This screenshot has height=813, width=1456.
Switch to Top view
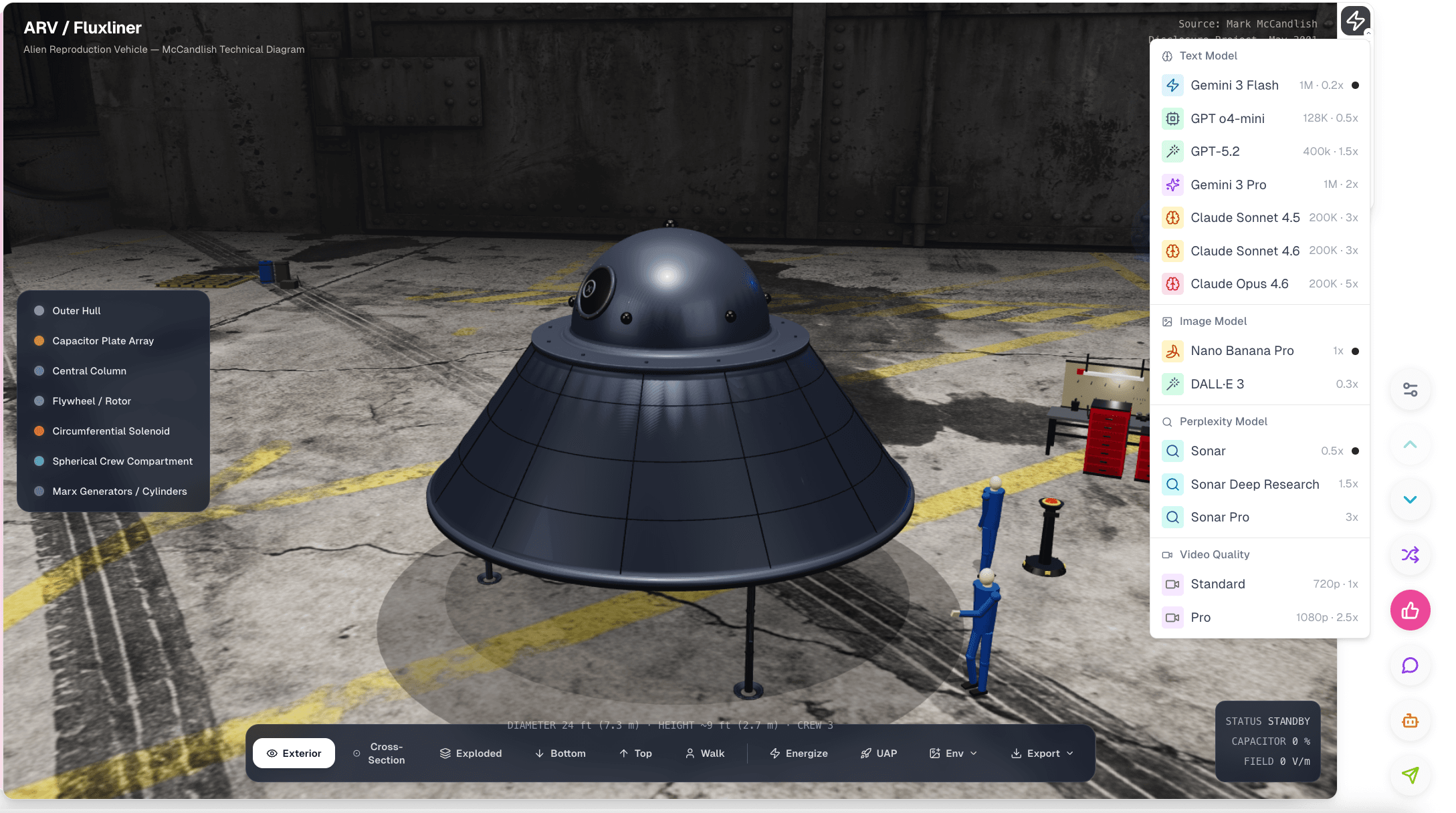pyautogui.click(x=635, y=753)
